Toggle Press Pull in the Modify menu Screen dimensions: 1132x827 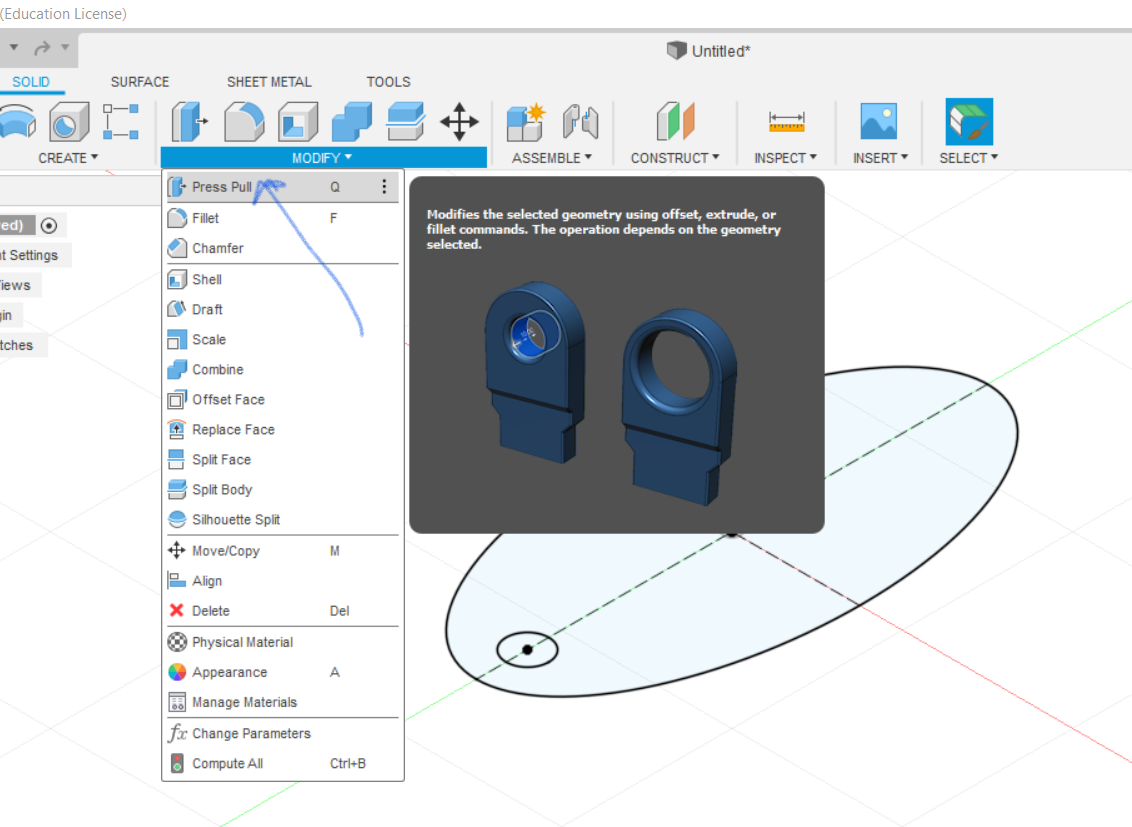(214, 186)
